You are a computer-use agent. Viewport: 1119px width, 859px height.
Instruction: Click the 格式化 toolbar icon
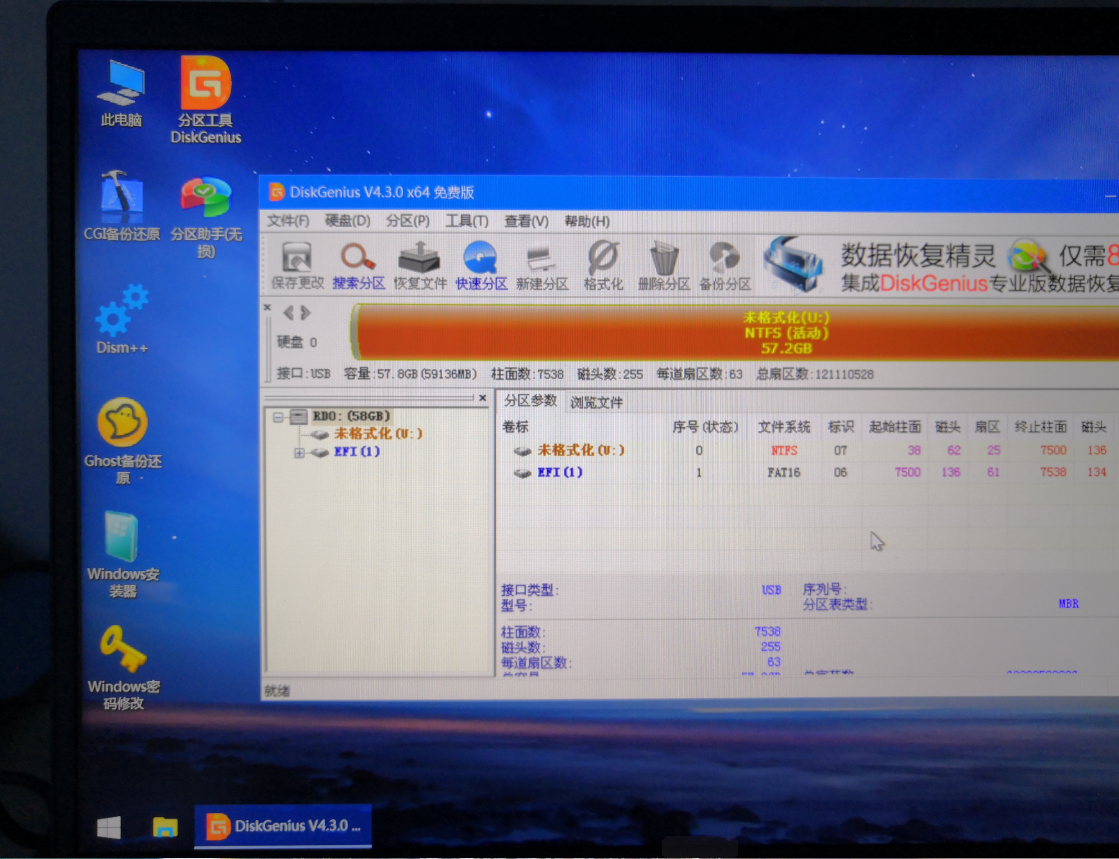click(603, 265)
